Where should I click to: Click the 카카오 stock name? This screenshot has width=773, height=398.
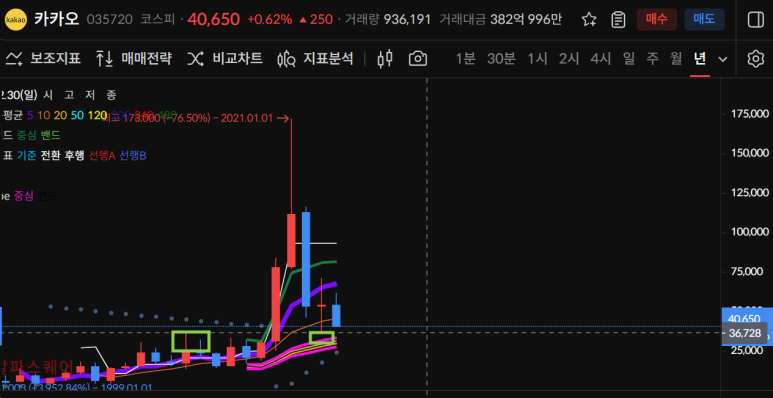click(x=57, y=19)
